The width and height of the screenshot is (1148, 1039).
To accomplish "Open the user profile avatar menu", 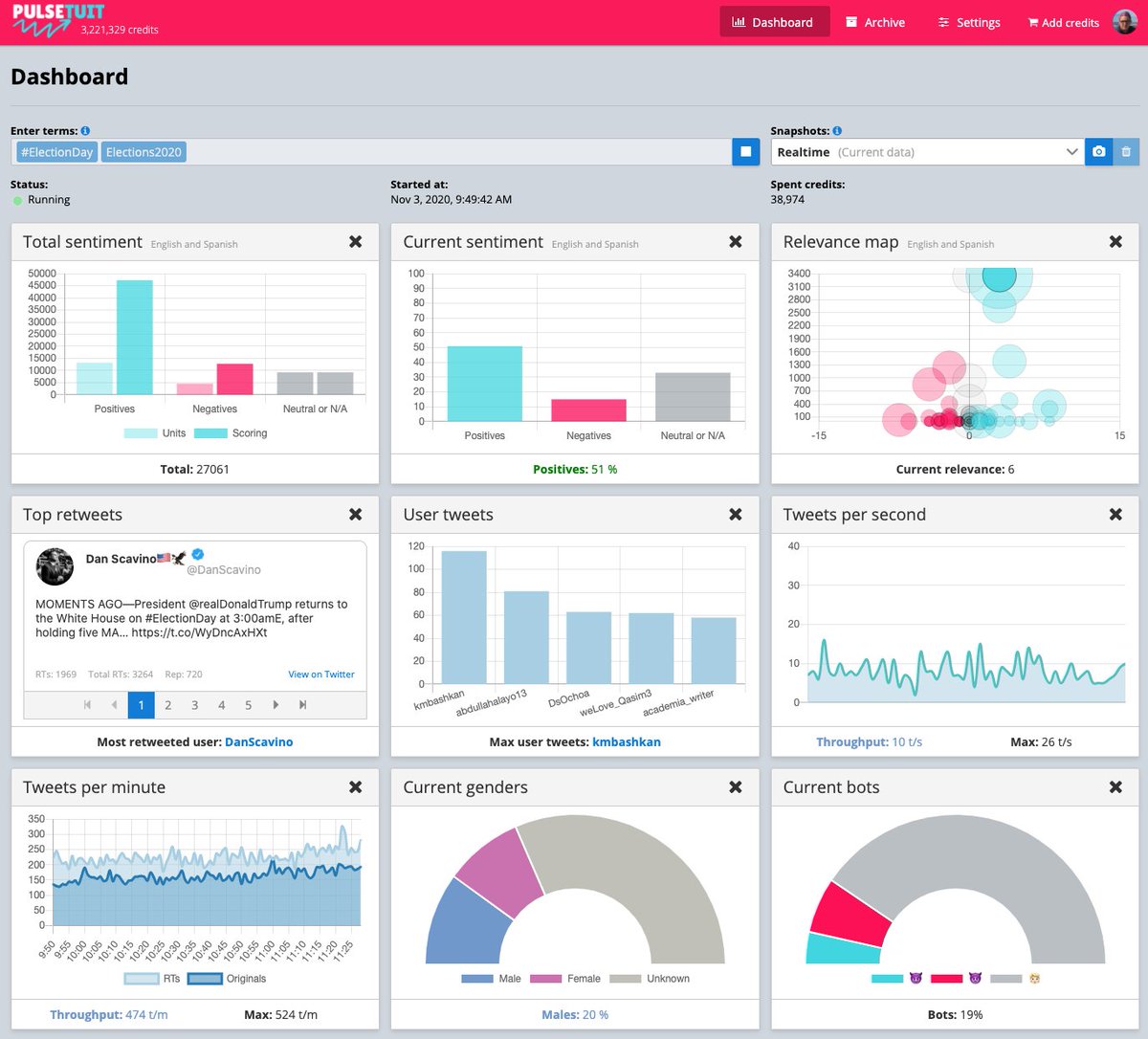I will click(1125, 22).
